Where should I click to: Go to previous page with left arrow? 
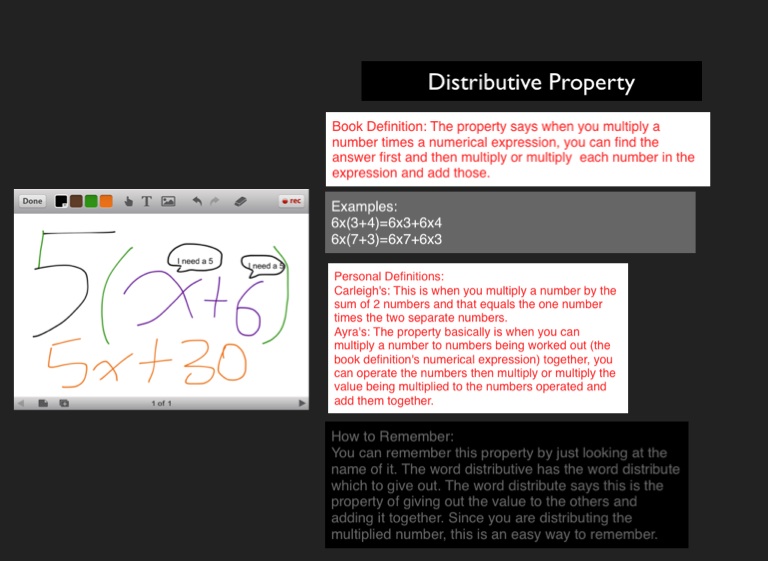[21, 403]
